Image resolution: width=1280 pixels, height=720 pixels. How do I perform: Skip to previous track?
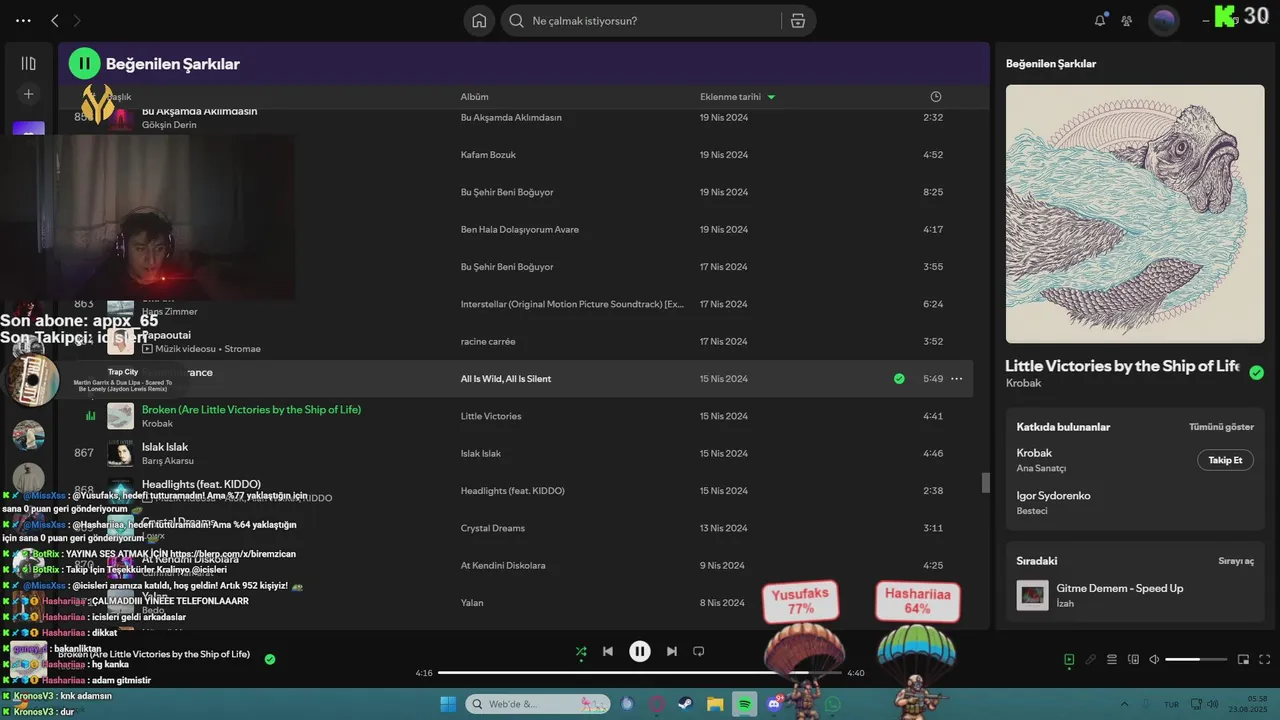tap(608, 651)
